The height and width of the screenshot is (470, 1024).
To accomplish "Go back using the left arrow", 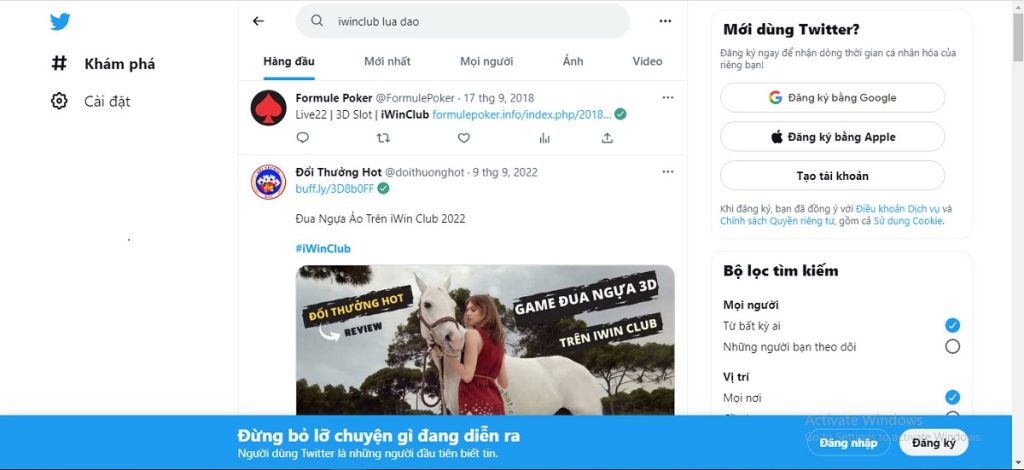I will pyautogui.click(x=258, y=21).
